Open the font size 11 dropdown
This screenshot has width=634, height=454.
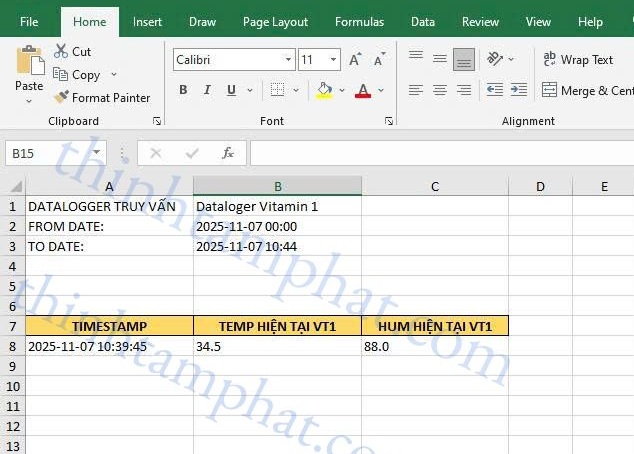pyautogui.click(x=333, y=60)
